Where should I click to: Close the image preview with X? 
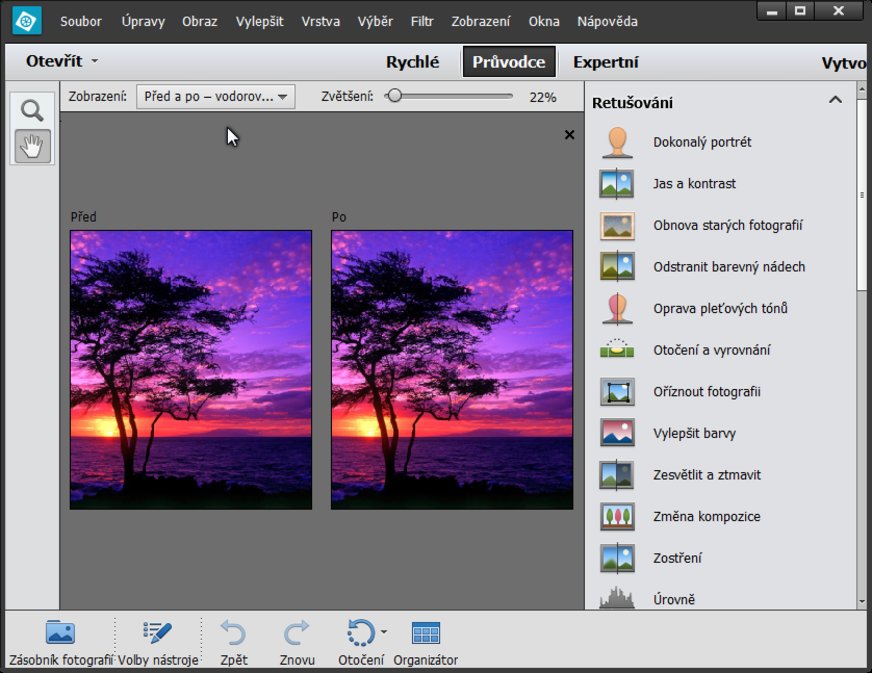point(570,135)
